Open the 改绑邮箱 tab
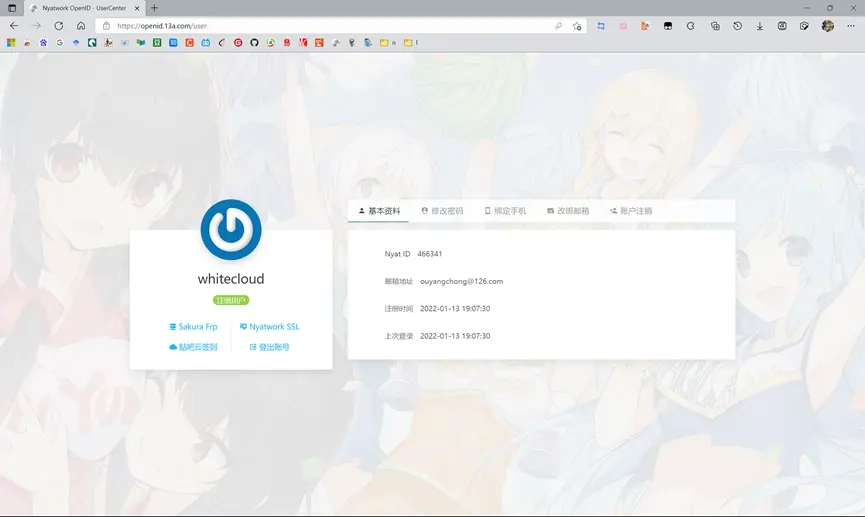The height and width of the screenshot is (517, 865). tap(568, 211)
